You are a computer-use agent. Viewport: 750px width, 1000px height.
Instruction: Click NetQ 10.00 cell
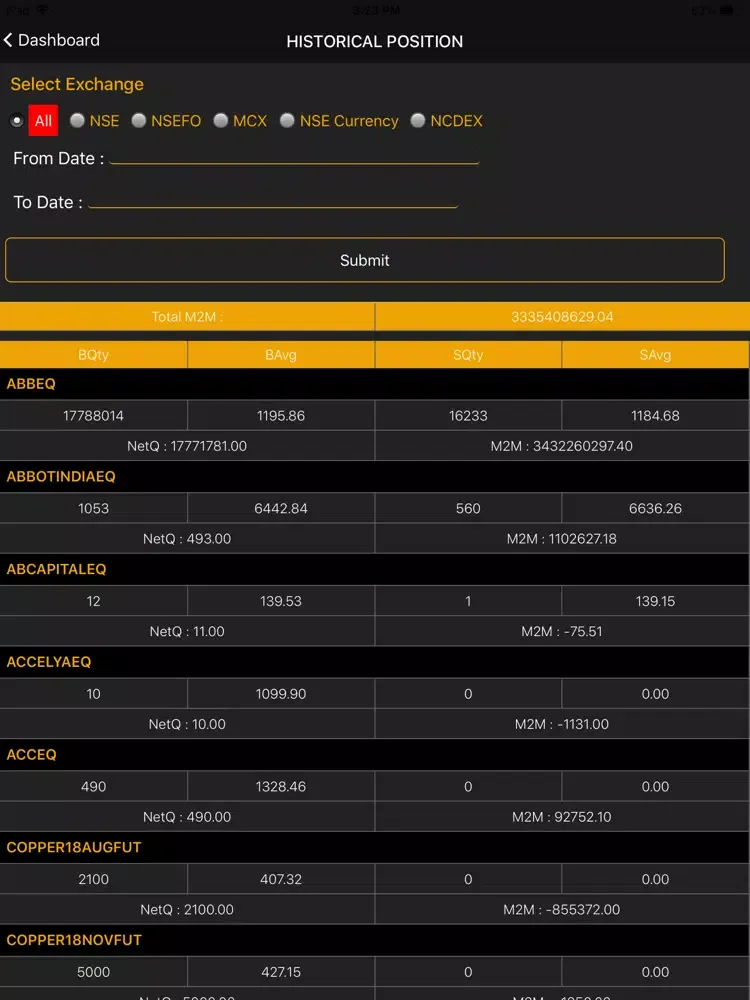coord(187,724)
